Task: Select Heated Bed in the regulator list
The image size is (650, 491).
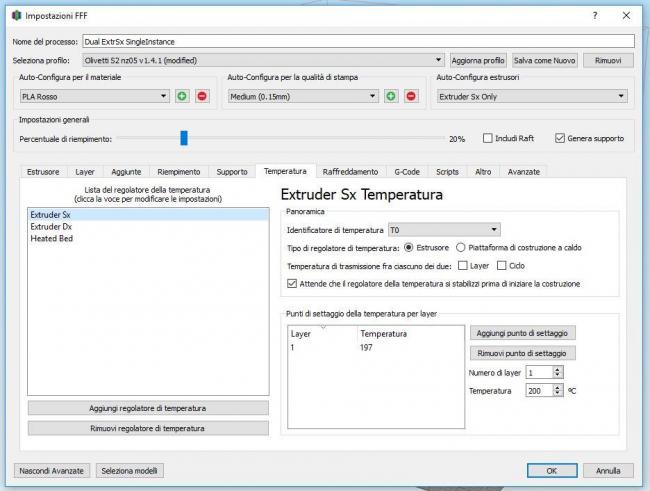Action: 50,239
